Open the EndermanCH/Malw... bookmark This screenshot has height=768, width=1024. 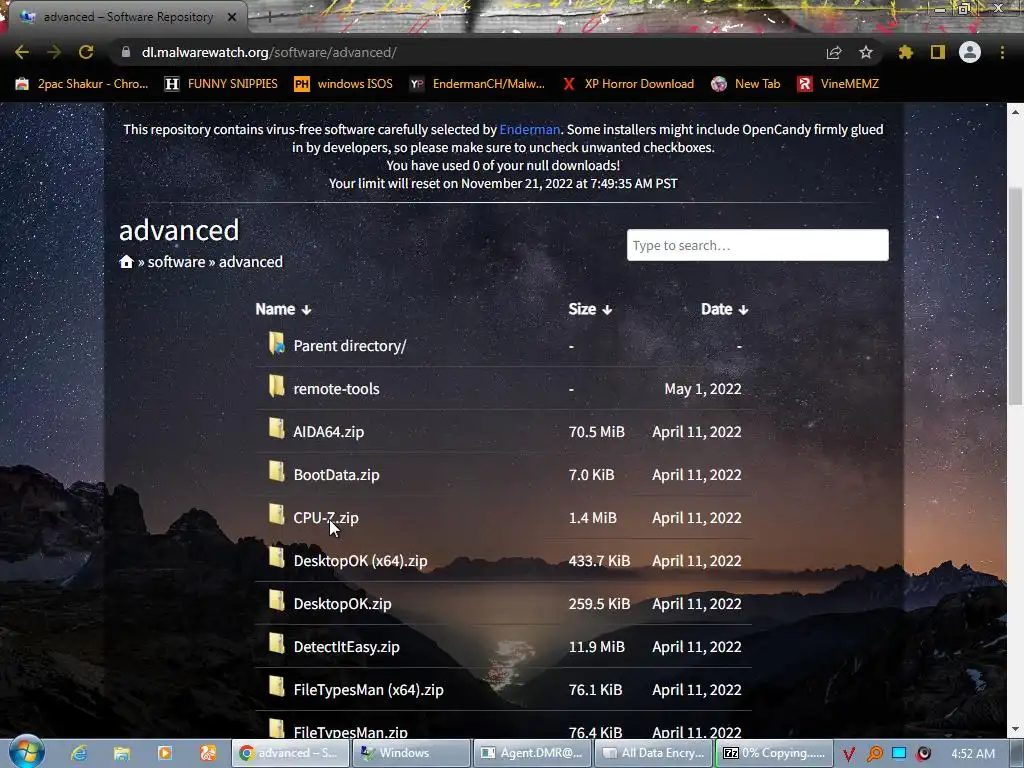click(x=477, y=84)
